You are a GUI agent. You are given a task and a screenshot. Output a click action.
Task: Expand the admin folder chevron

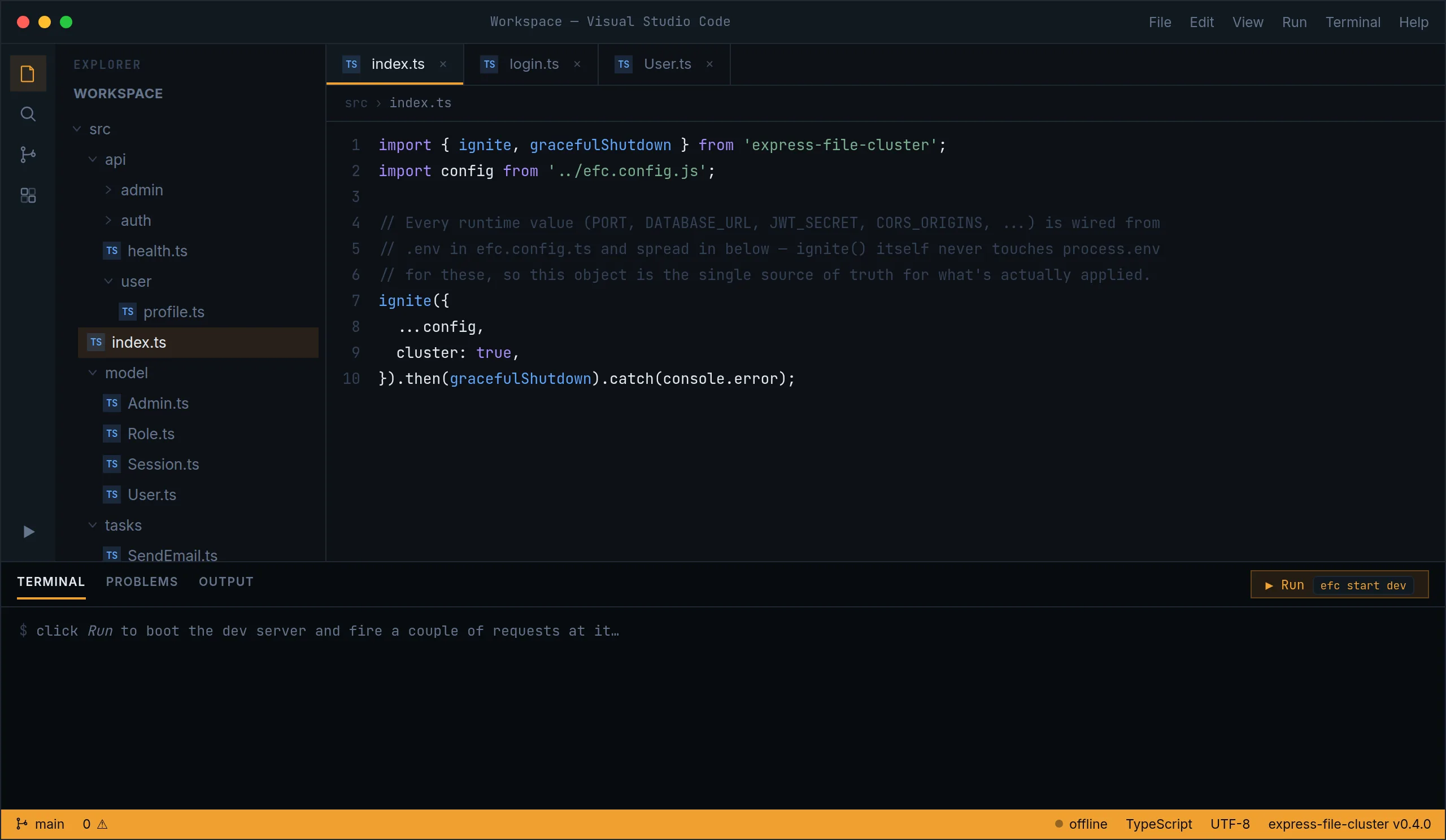coord(108,190)
